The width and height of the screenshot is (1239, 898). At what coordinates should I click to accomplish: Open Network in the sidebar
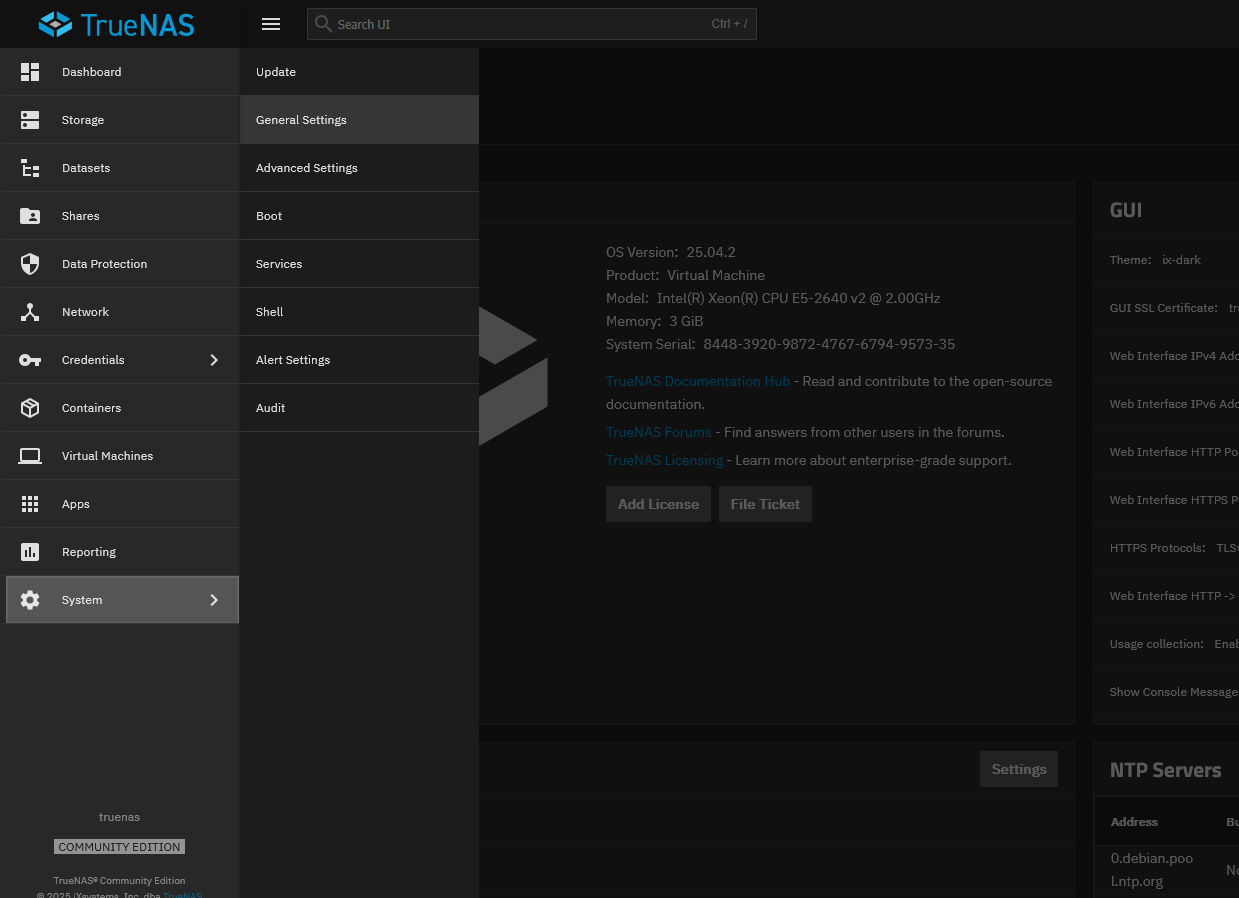click(x=120, y=312)
